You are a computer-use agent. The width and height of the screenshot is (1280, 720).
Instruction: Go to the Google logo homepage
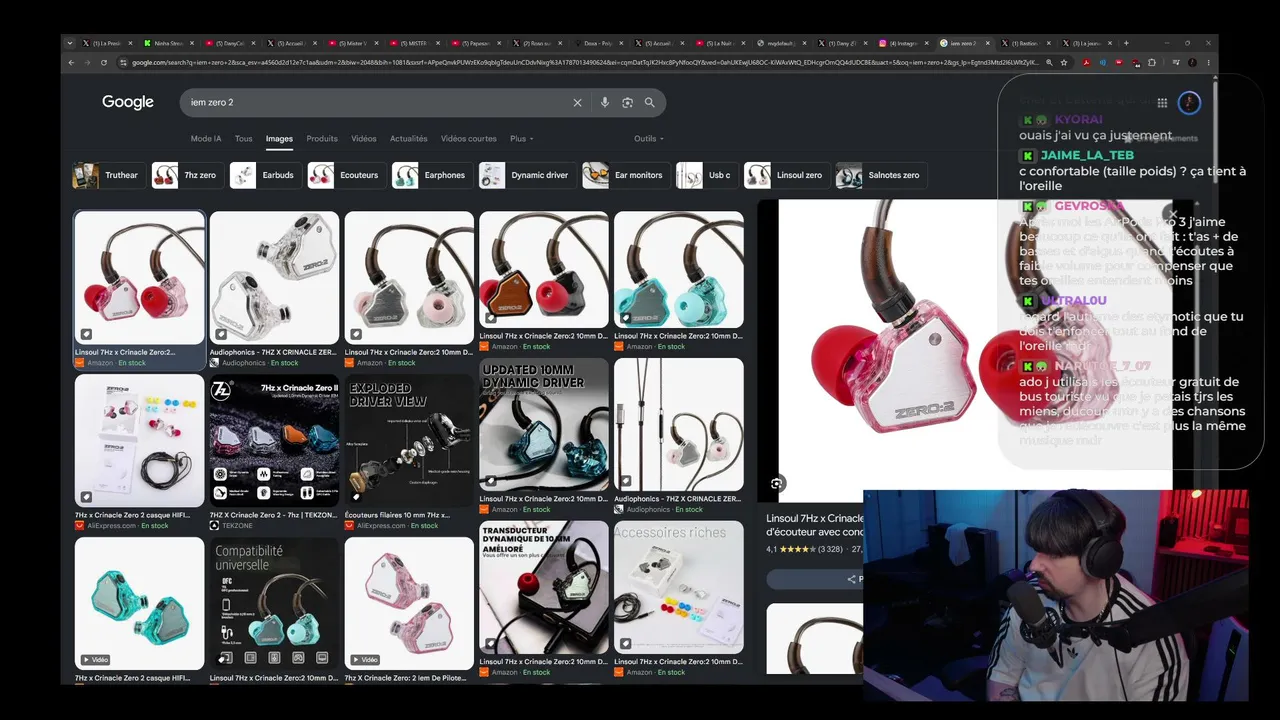(x=128, y=102)
